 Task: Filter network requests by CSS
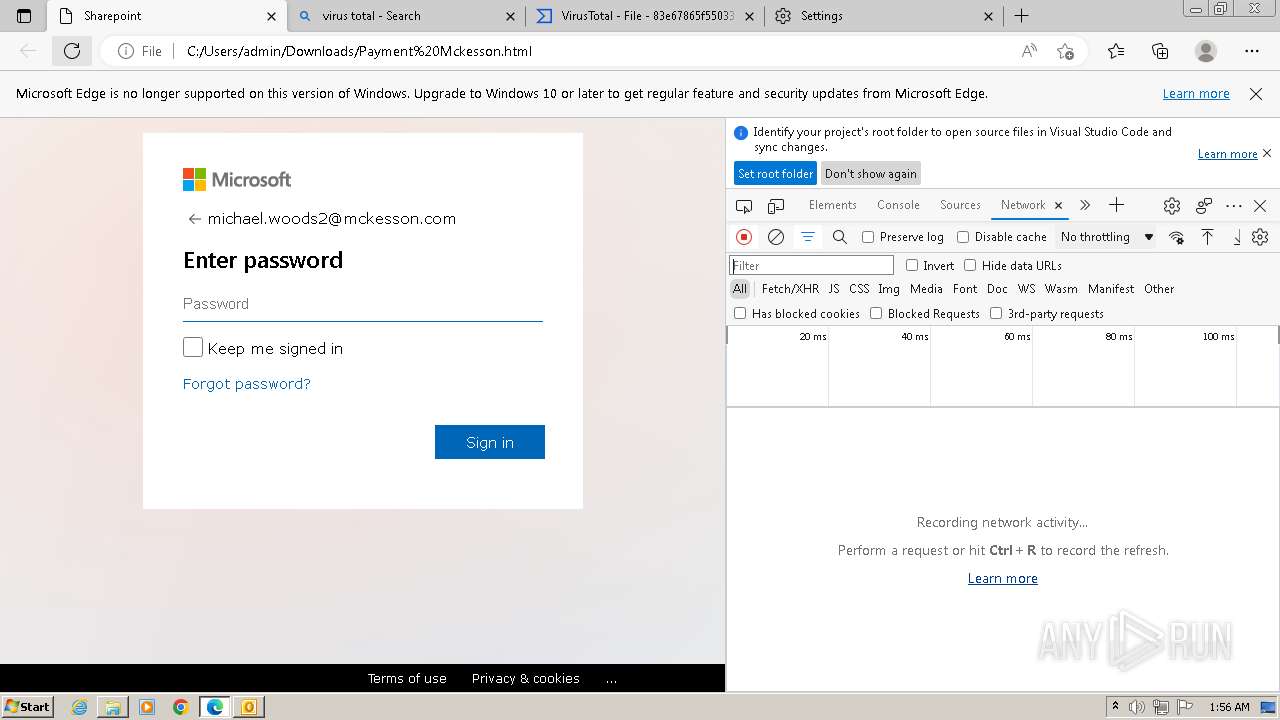pyautogui.click(x=859, y=289)
